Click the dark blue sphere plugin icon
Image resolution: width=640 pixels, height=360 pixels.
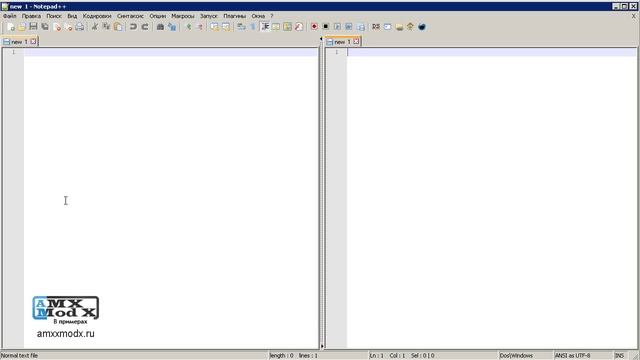(x=422, y=27)
